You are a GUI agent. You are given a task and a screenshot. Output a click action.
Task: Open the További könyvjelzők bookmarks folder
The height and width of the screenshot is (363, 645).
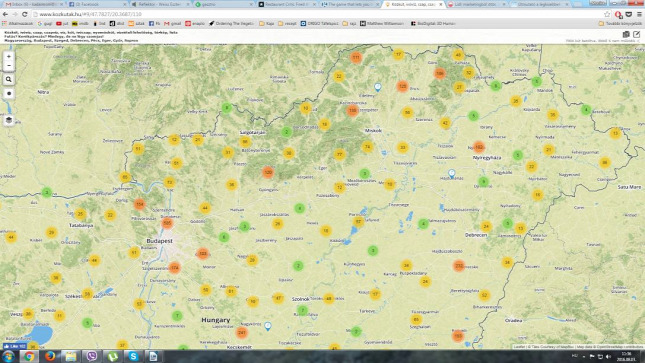tap(621, 24)
